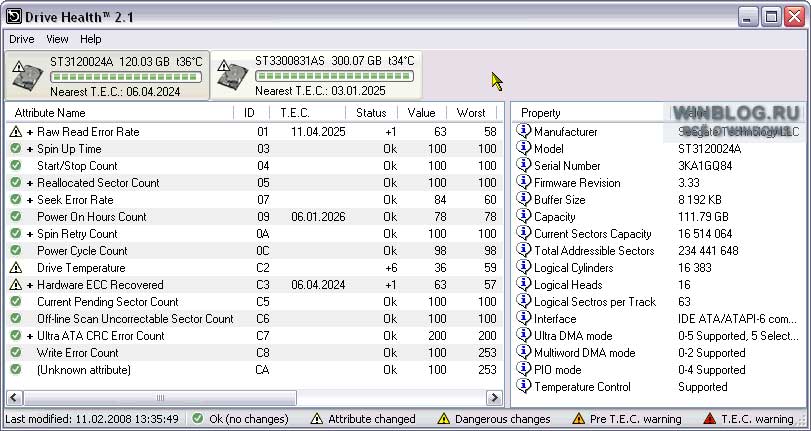The height and width of the screenshot is (431, 811).
Task: Click the OK icon for Power Cycle Count
Action: tap(16, 250)
